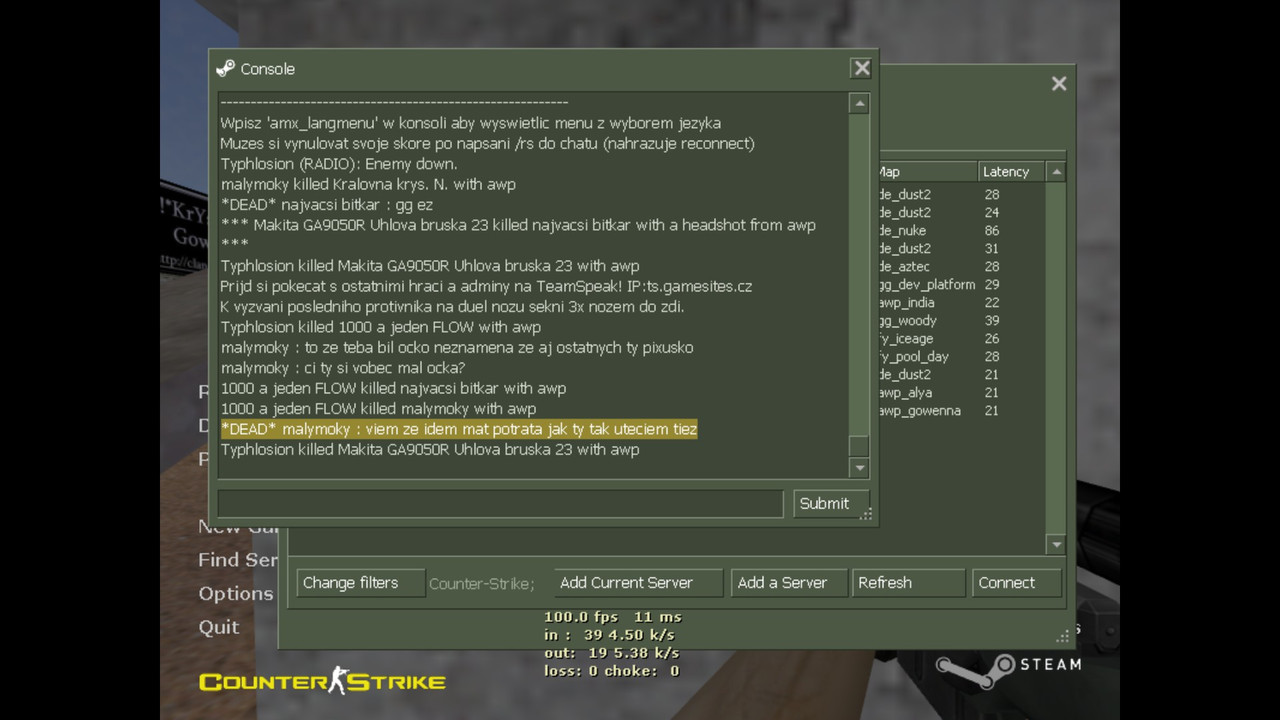Select the awp_gowenna server row
The height and width of the screenshot is (720, 1280).
[961, 410]
